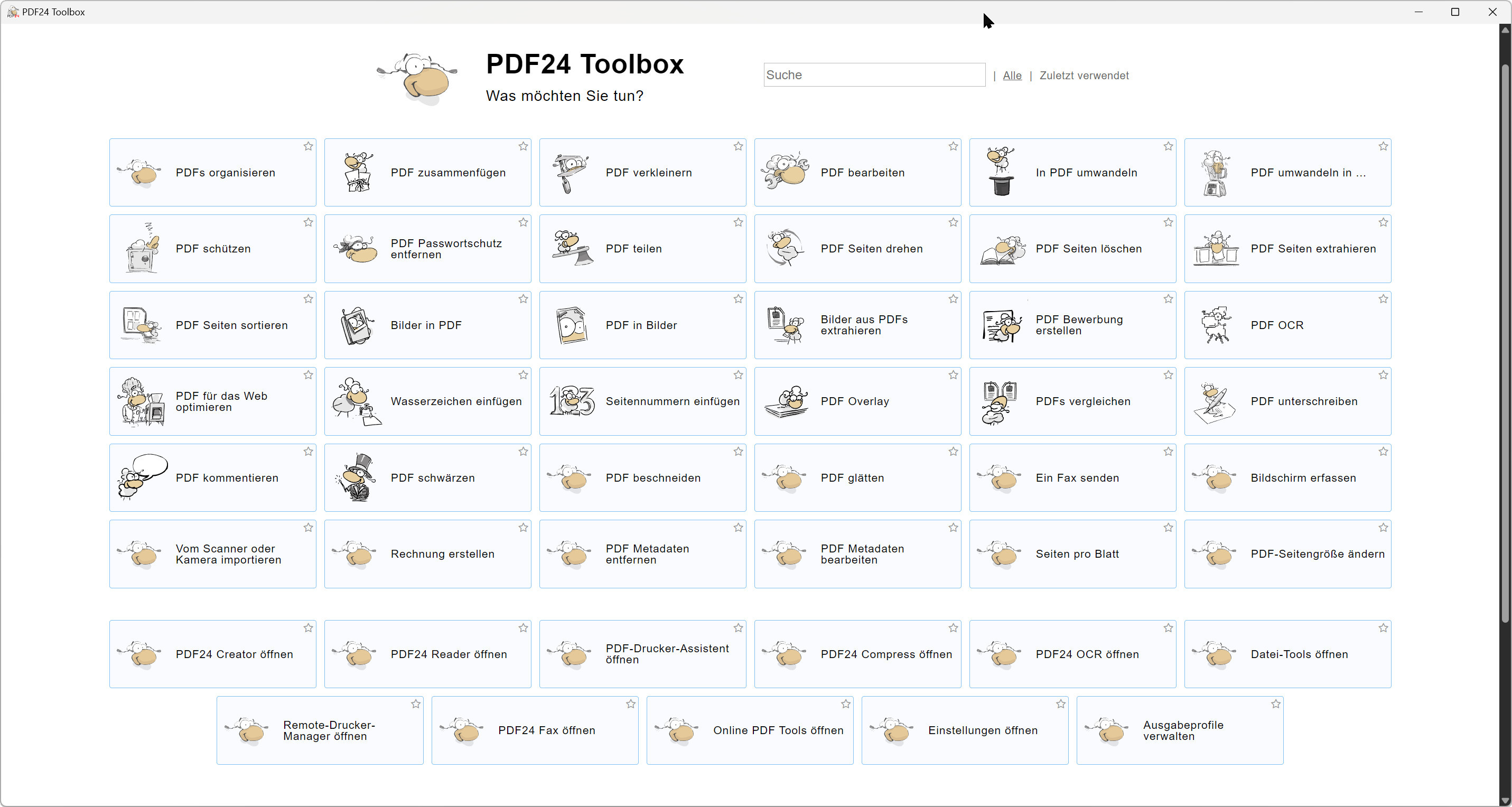
Task: Open the PDF Overlay icon
Action: point(787,401)
